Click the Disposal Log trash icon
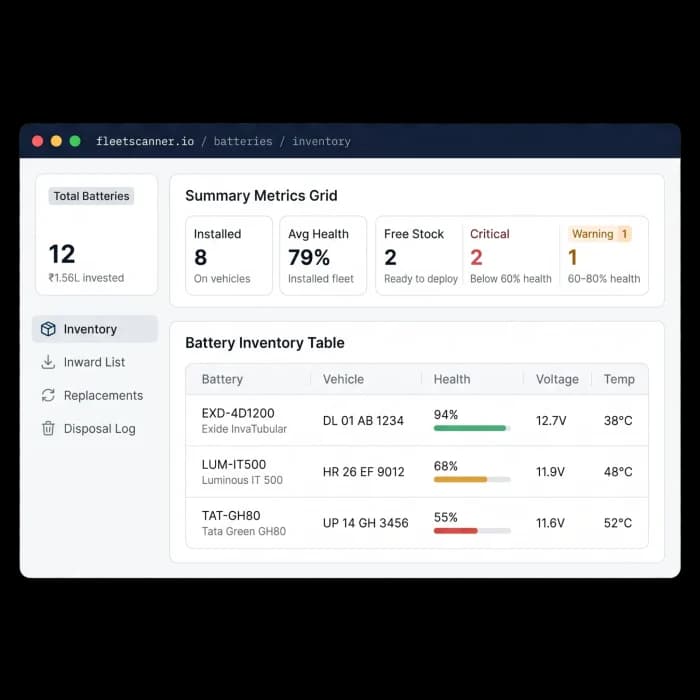The image size is (700, 700). pyautogui.click(x=48, y=428)
